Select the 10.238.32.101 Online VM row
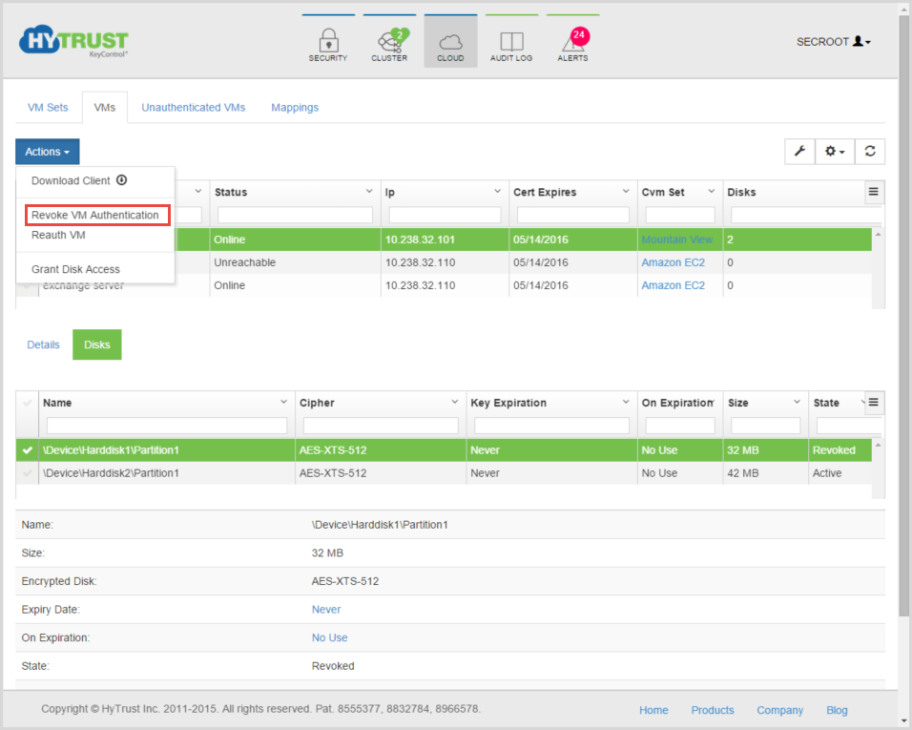This screenshot has height=730, width=912. [x=444, y=240]
